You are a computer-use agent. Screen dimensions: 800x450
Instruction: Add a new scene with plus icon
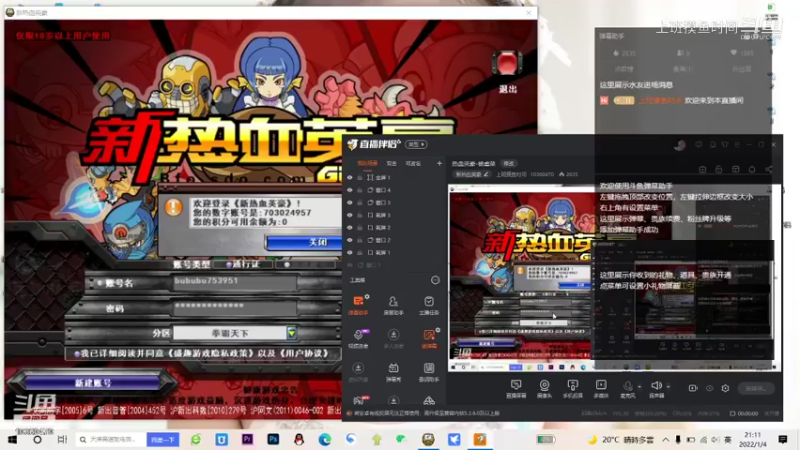coord(439,163)
